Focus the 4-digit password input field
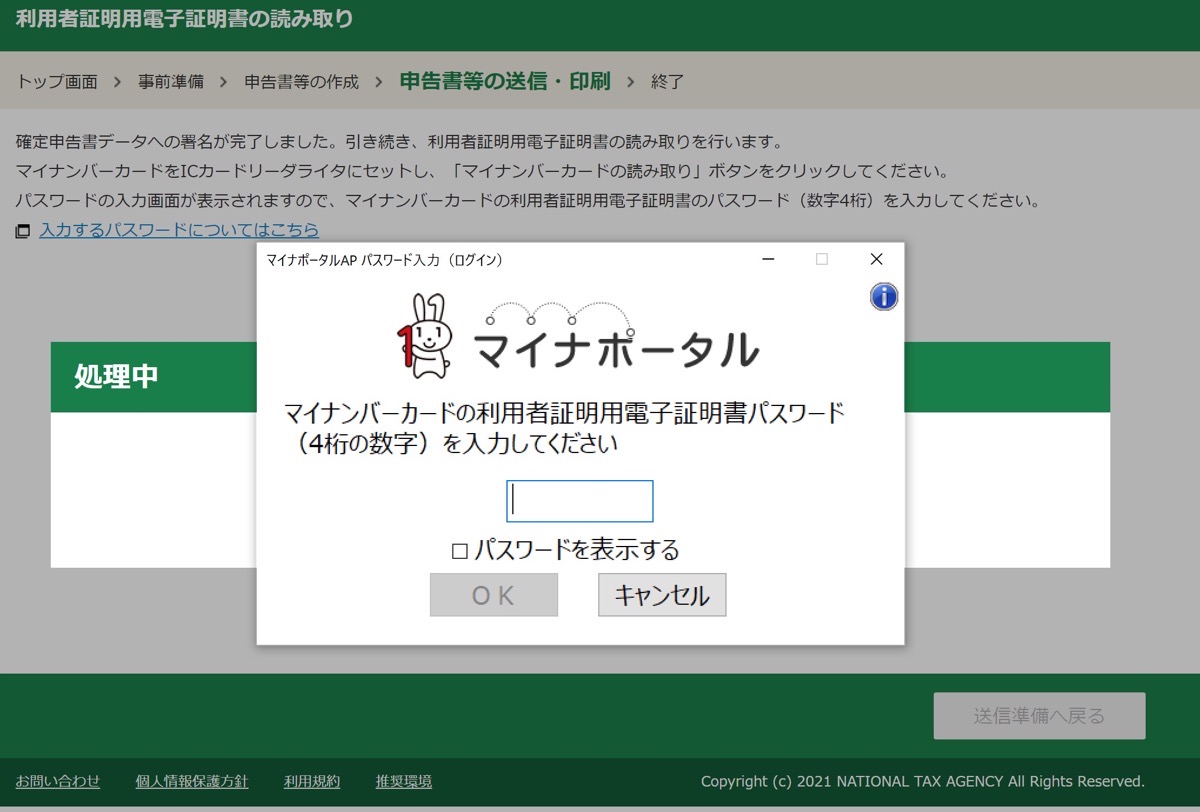Viewport: 1200px width, 812px height. 580,501
